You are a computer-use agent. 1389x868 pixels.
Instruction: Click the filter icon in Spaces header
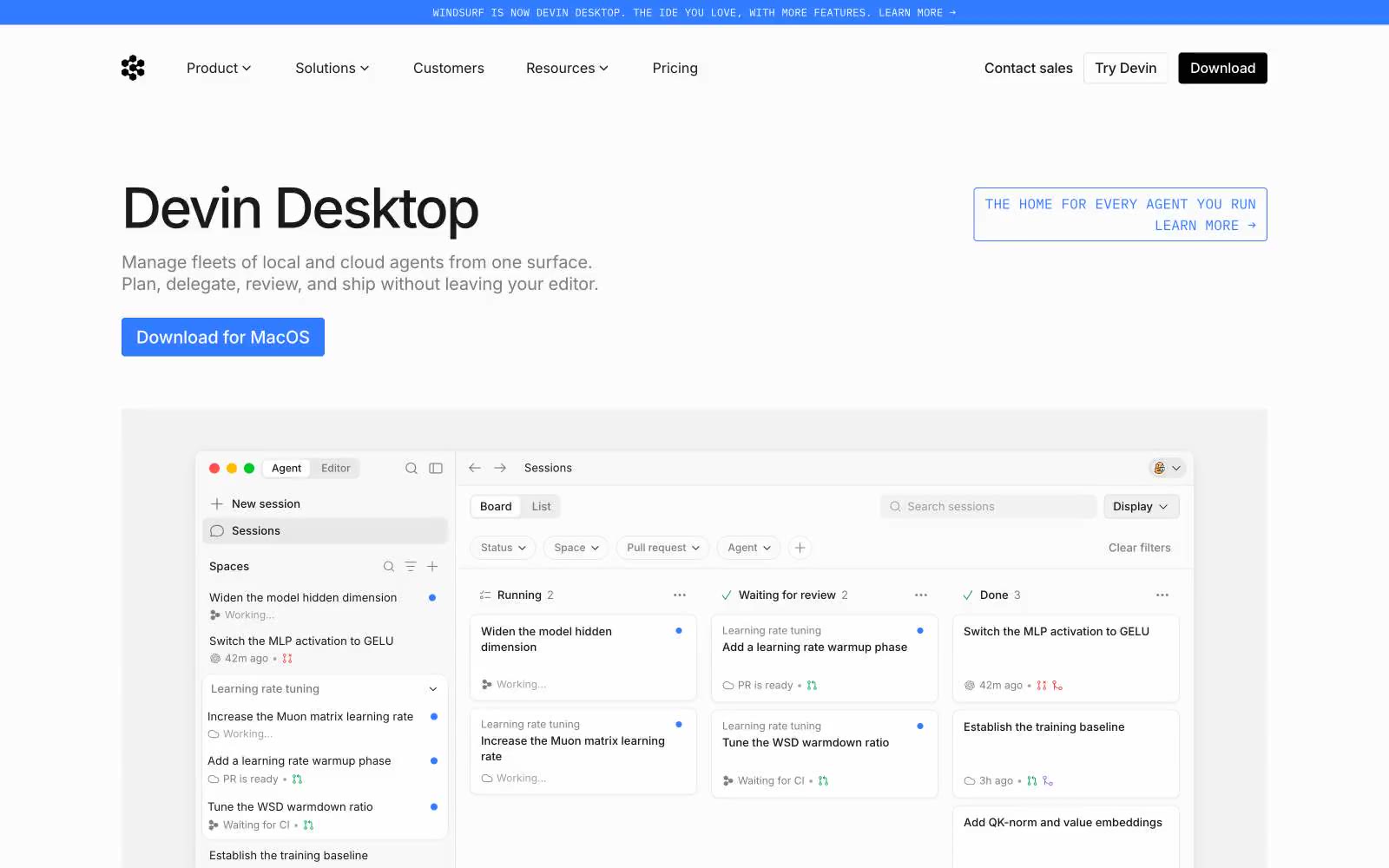(411, 567)
